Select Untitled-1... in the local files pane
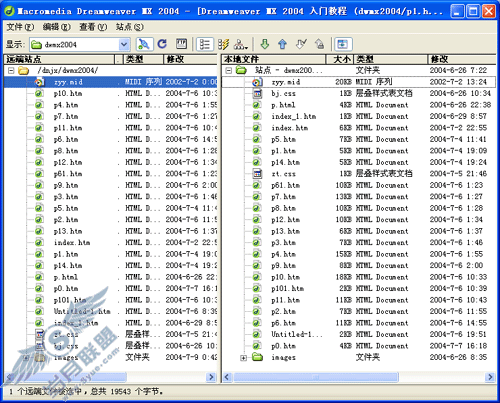500x403 pixels. click(297, 334)
